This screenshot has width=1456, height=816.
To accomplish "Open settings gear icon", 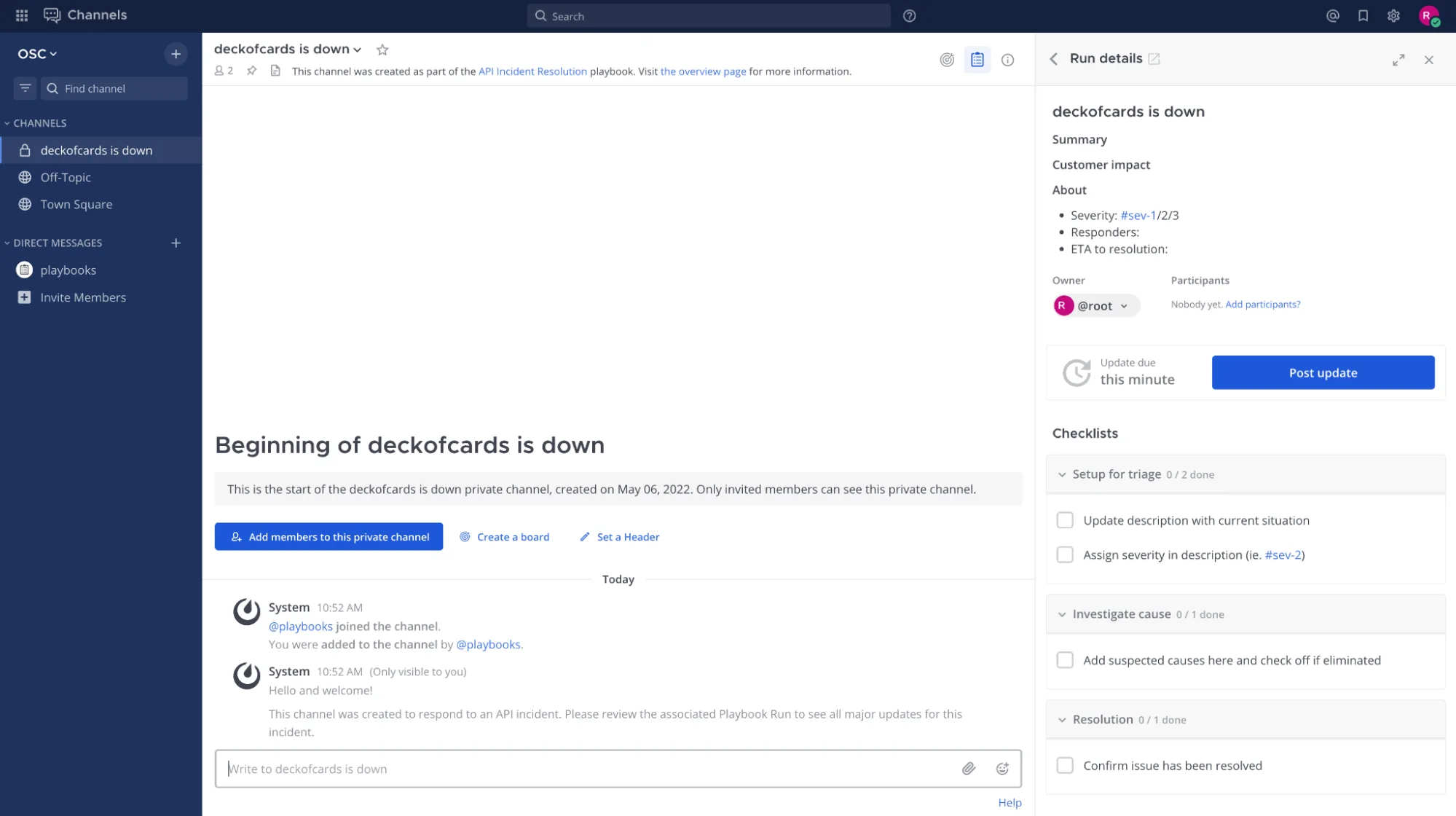I will 1393,16.
